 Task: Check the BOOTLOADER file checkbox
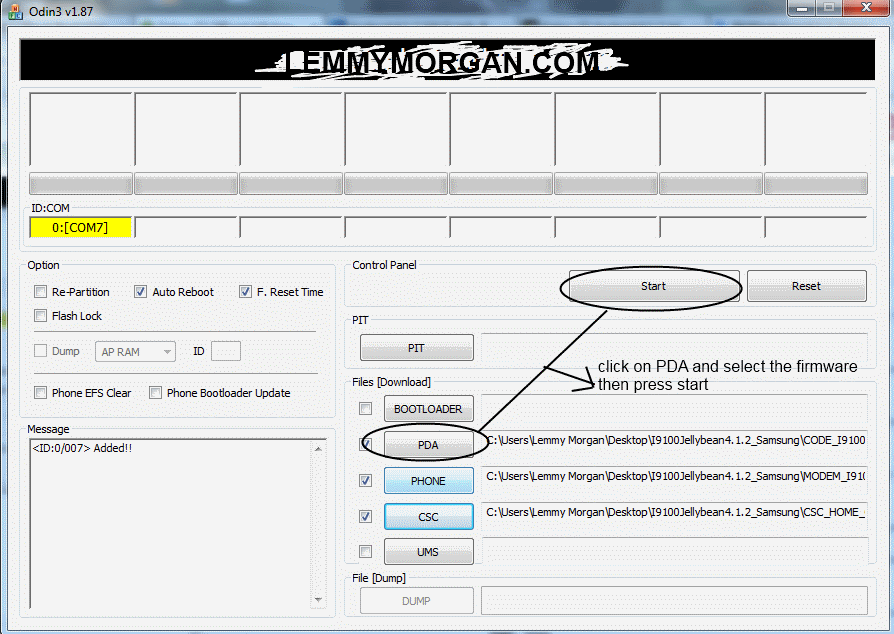pos(365,409)
